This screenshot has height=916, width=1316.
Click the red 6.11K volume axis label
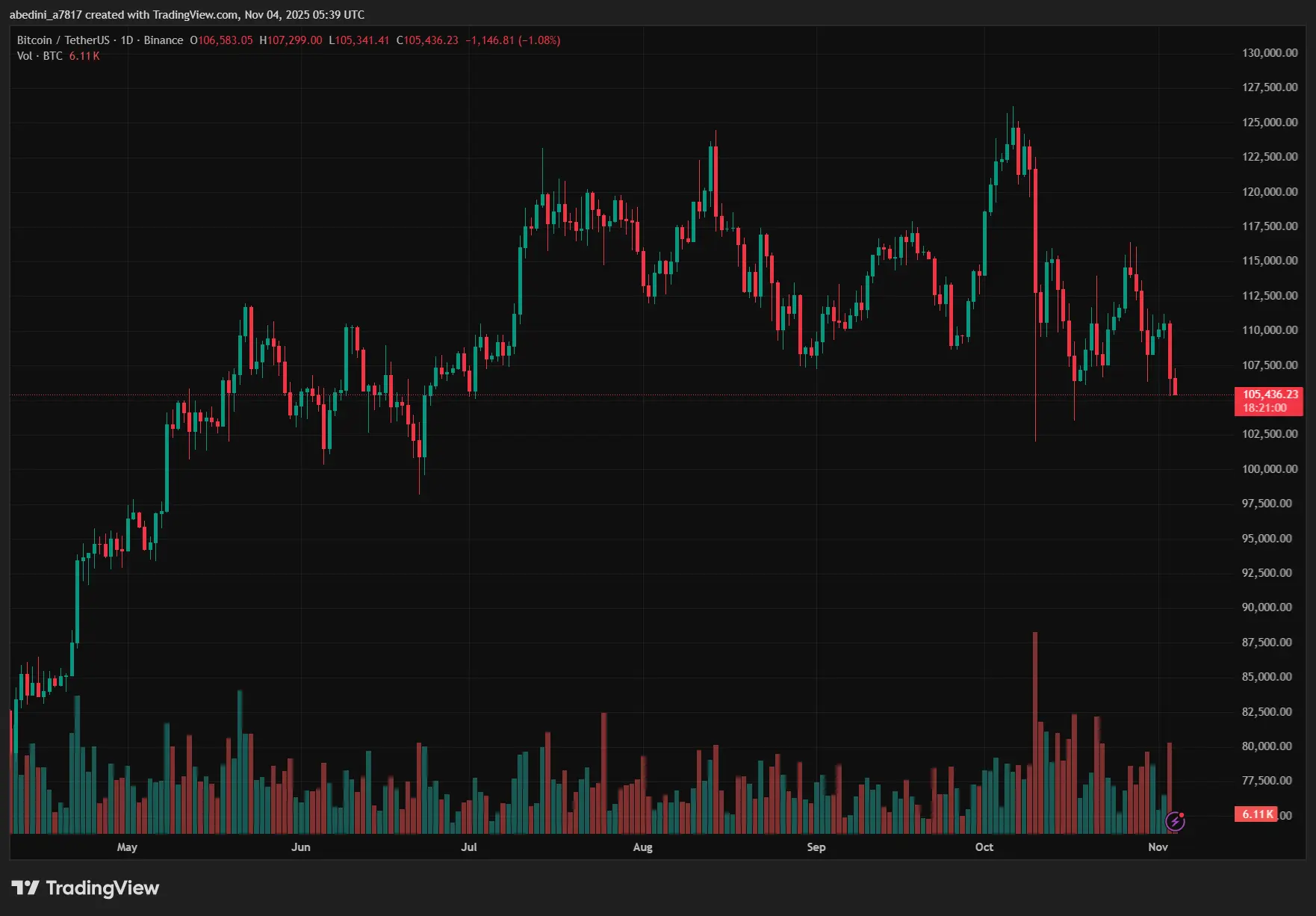[1258, 814]
